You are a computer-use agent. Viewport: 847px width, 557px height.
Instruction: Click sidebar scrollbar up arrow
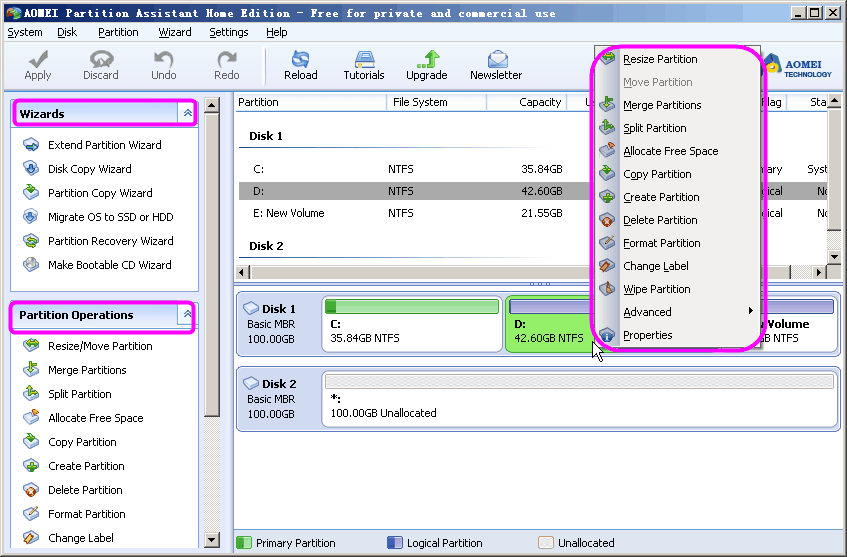(212, 105)
